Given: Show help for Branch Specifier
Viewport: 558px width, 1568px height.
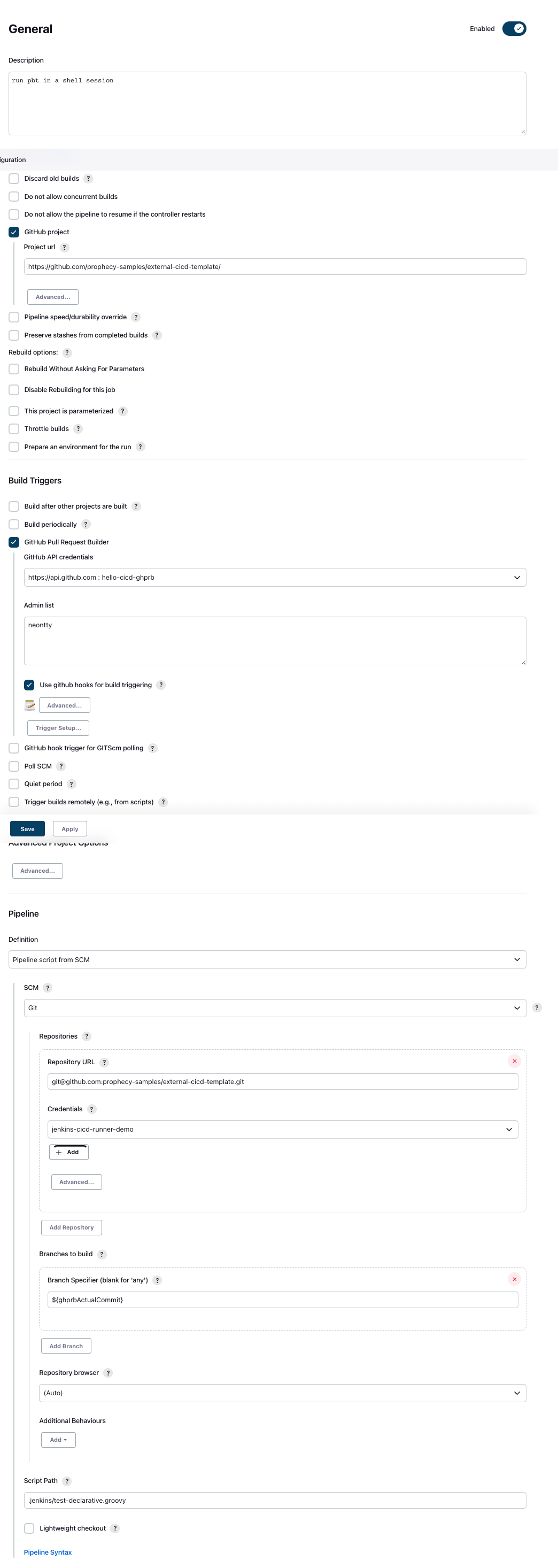Looking at the screenshot, I should tap(157, 1280).
